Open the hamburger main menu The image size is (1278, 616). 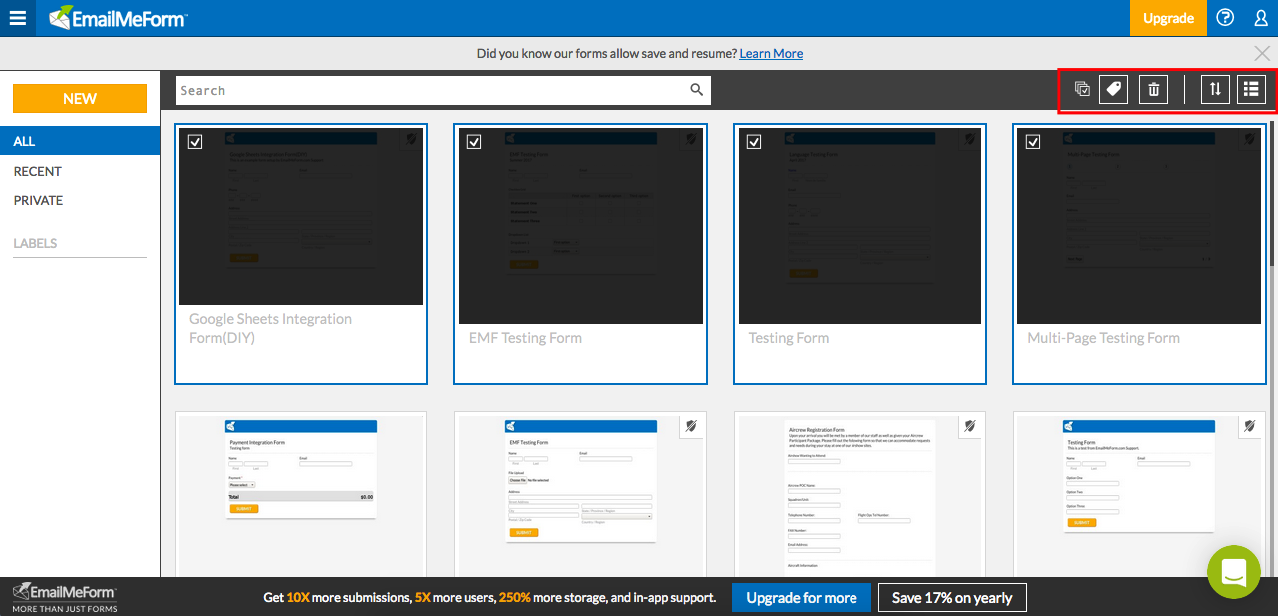[x=18, y=18]
